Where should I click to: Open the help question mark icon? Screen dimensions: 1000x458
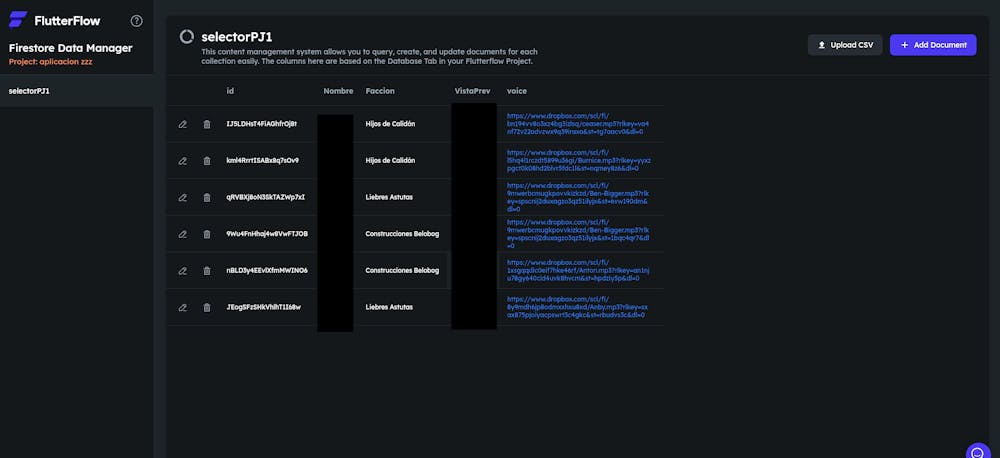click(137, 21)
